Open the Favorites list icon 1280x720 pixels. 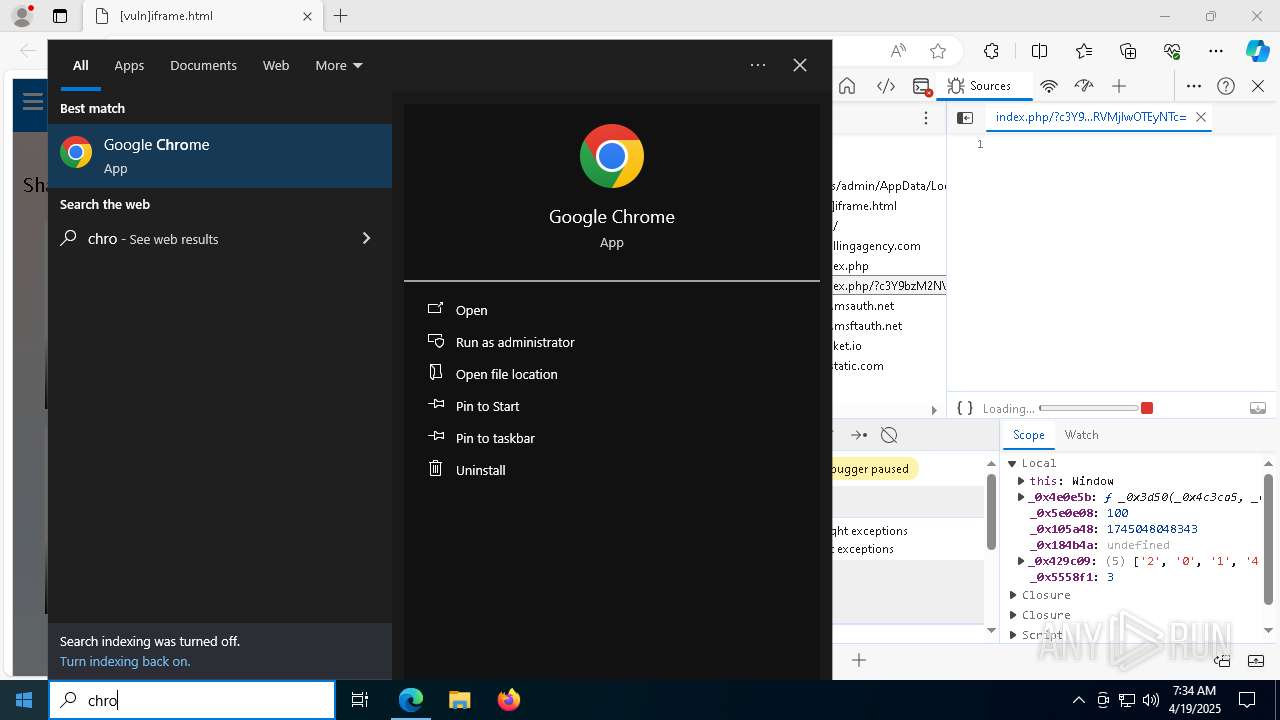coord(1084,51)
